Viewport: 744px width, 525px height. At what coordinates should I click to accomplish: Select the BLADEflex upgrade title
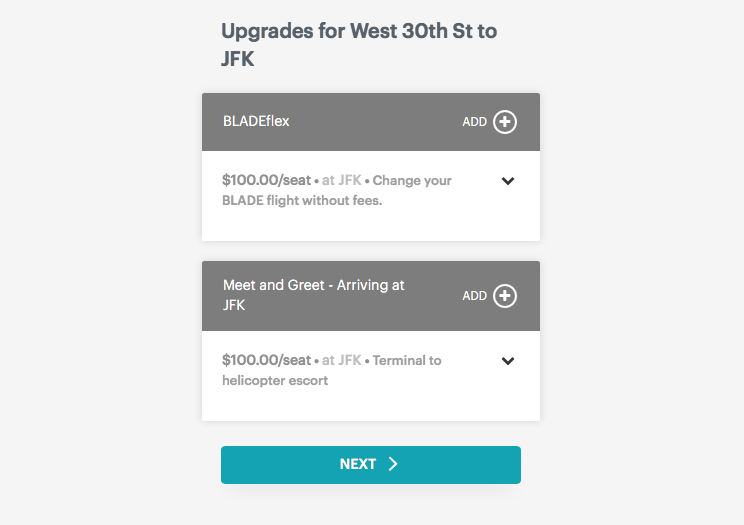coord(256,122)
